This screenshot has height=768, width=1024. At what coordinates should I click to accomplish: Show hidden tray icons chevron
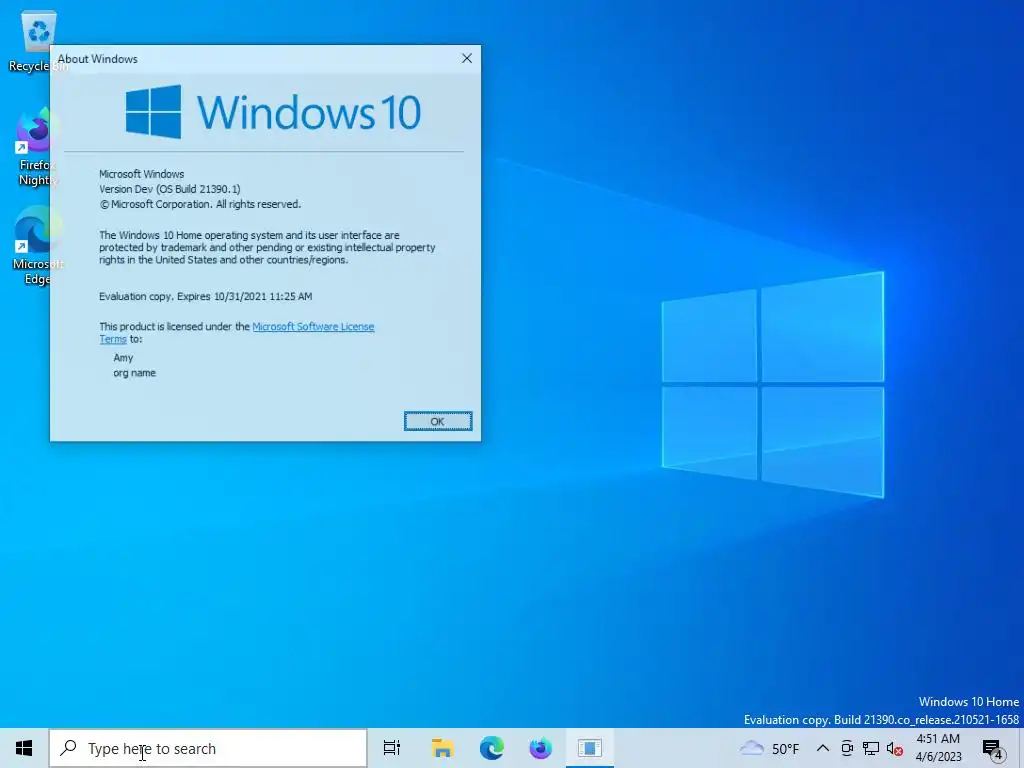pyautogui.click(x=823, y=748)
